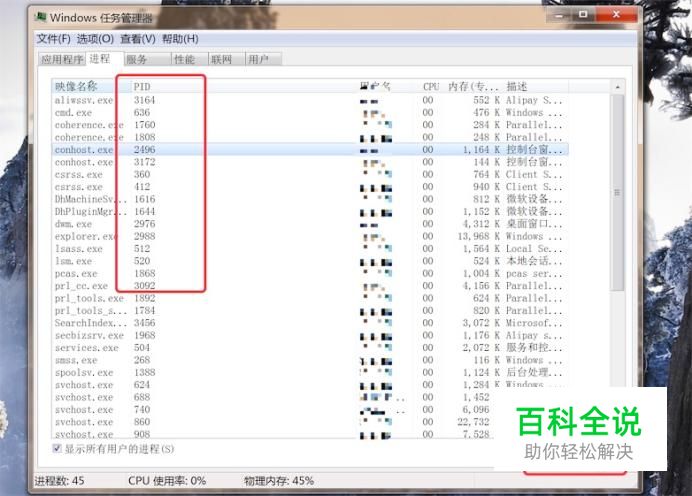Sort by the PID column header
The width and height of the screenshot is (692, 496).
[x=243, y=86]
